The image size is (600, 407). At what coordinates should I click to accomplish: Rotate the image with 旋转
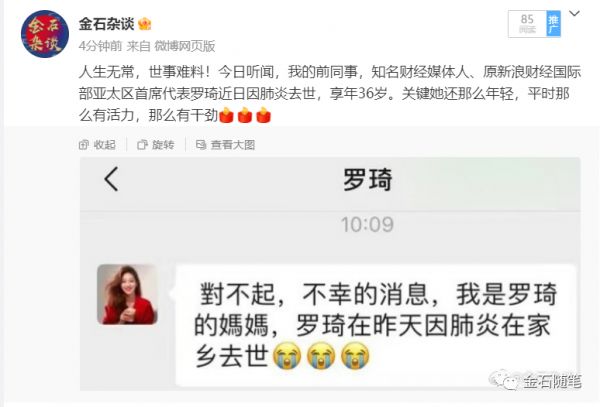point(156,145)
